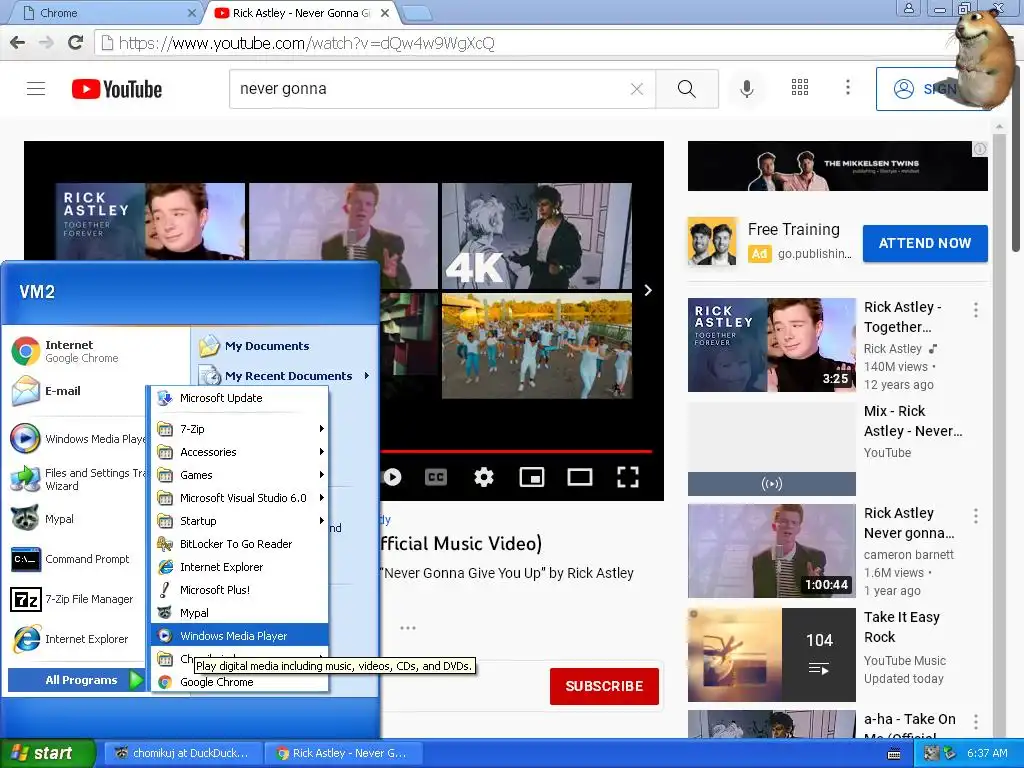1024x768 pixels.
Task: Open the 4K end-screen video thumbnail
Action: pos(537,235)
